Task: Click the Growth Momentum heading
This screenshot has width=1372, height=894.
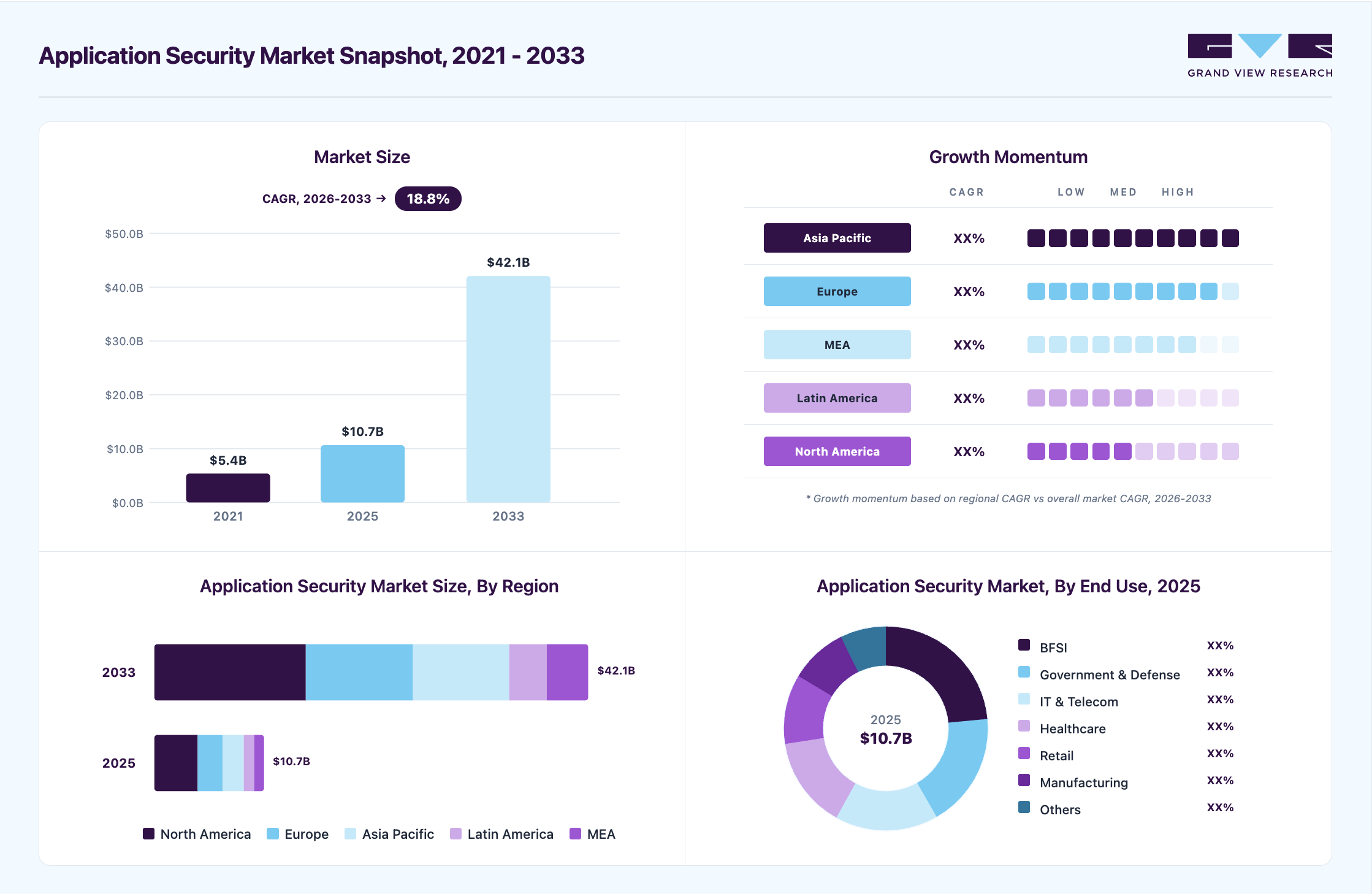Action: point(1008,157)
